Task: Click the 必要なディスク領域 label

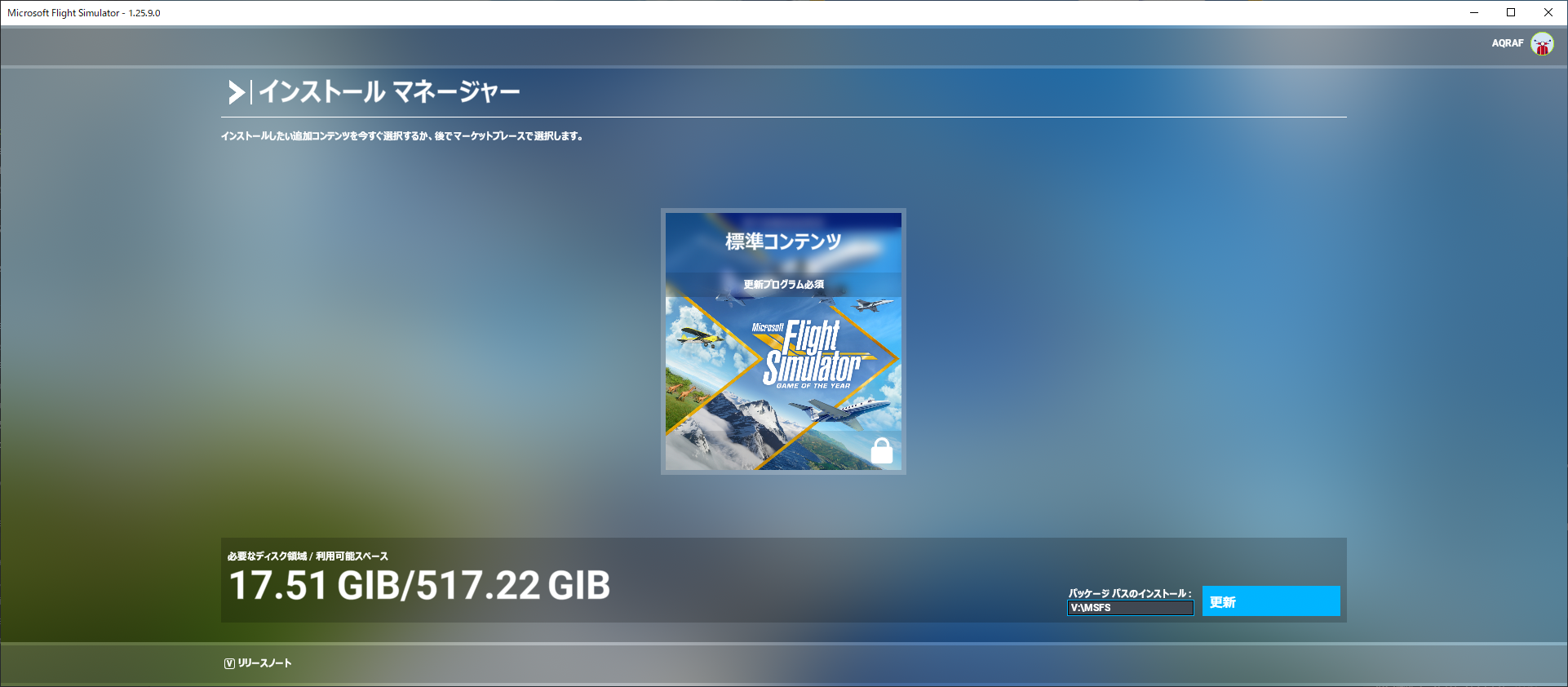Action: (x=267, y=556)
